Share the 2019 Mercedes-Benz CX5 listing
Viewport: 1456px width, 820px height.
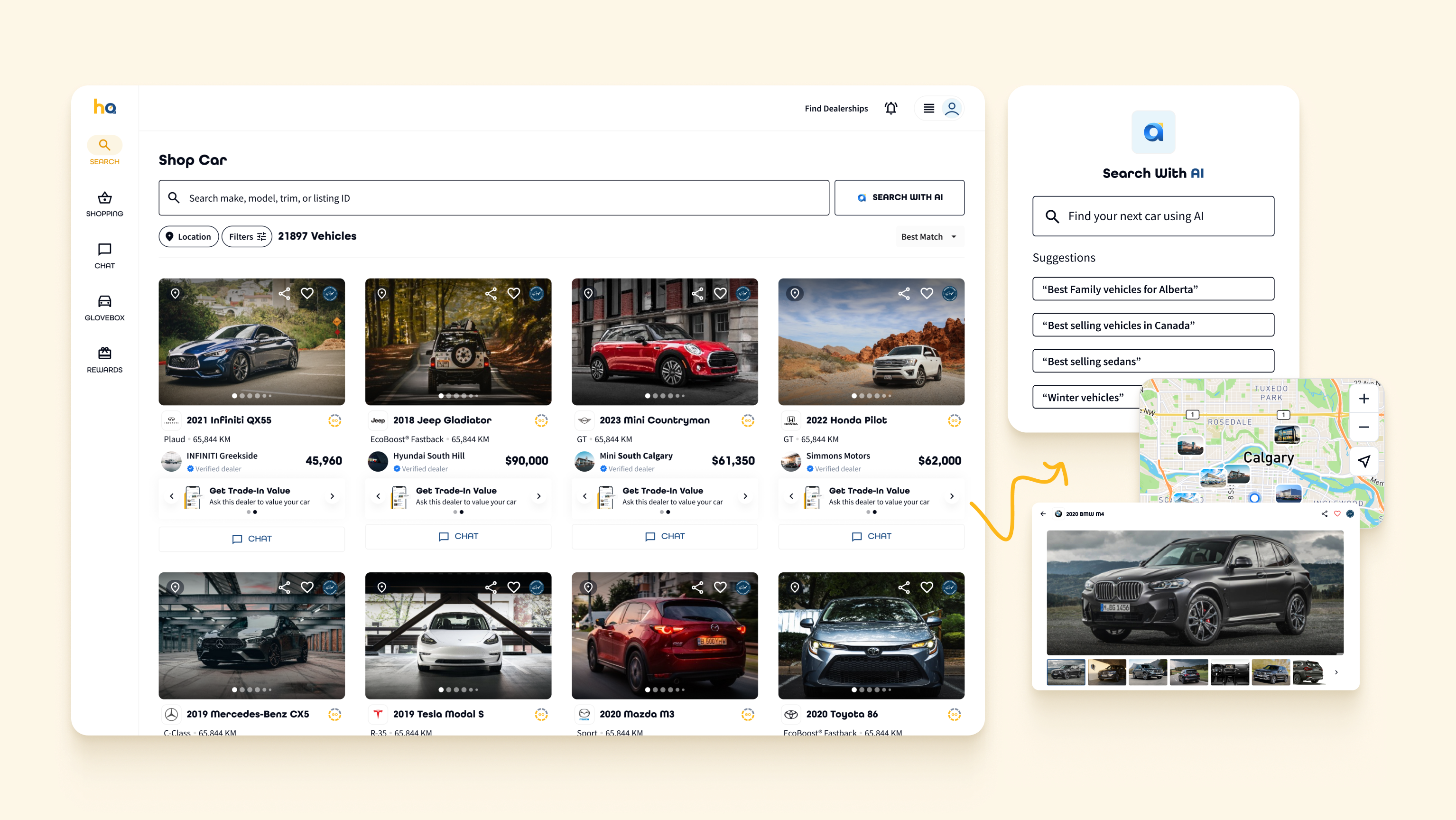click(284, 587)
